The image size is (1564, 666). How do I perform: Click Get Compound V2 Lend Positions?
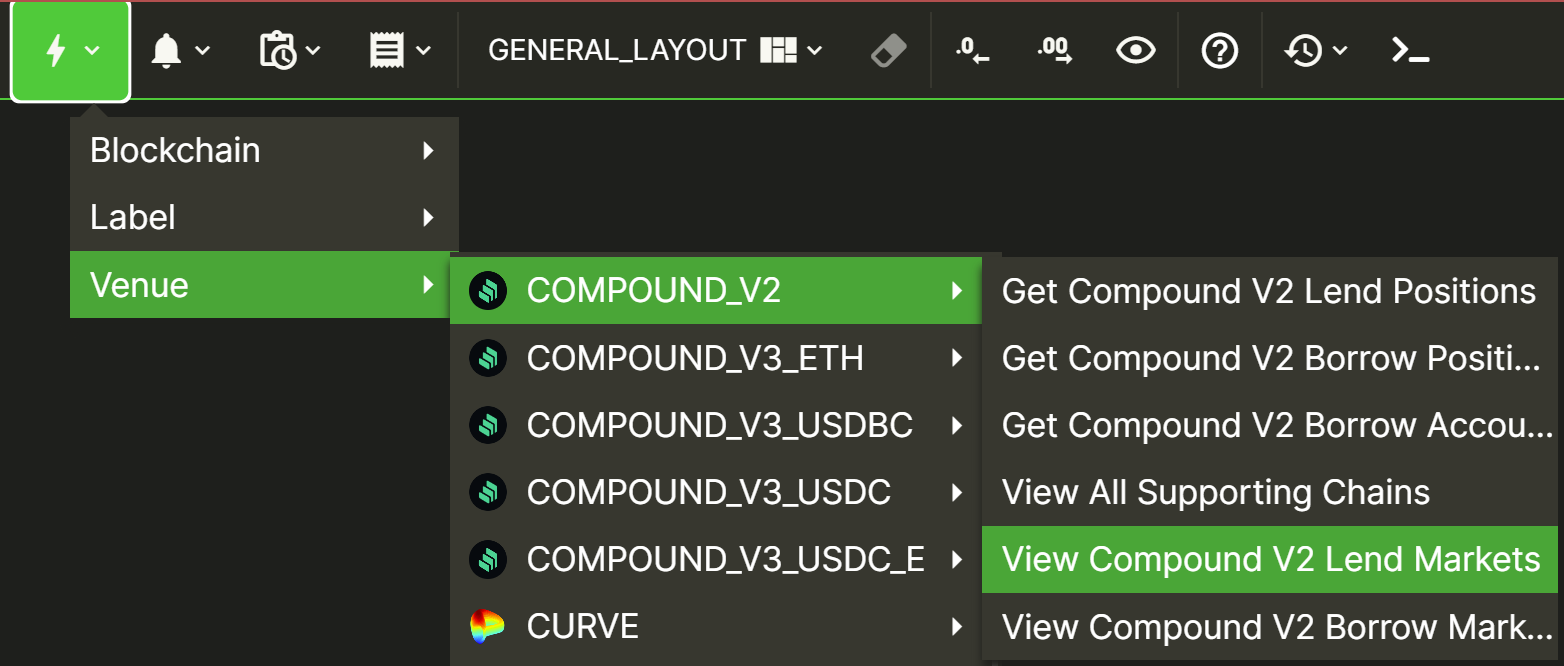pos(1270,291)
